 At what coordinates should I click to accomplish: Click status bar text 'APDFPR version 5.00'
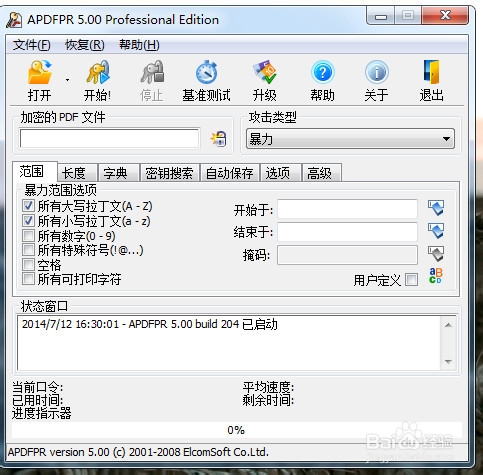click(59, 452)
